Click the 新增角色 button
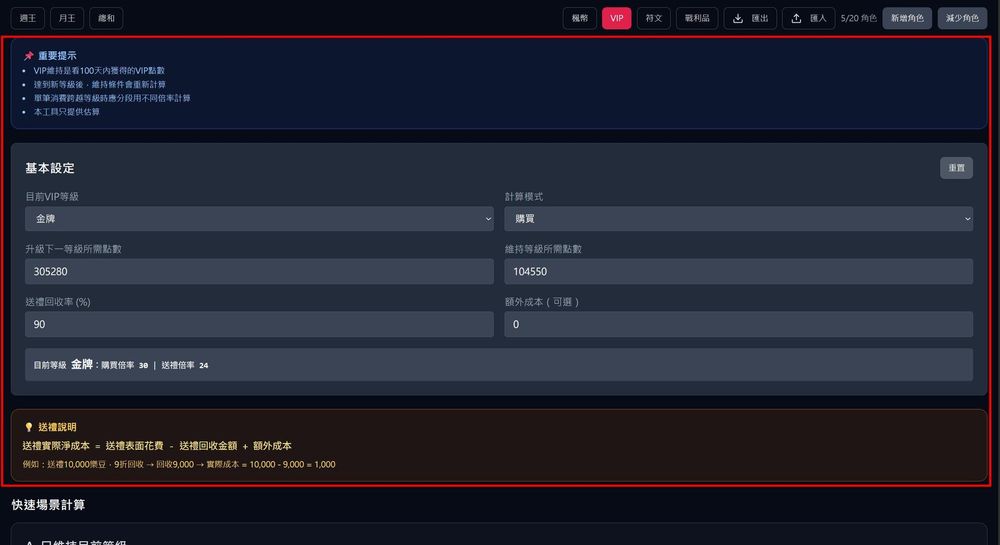This screenshot has width=1000, height=545. 907,18
